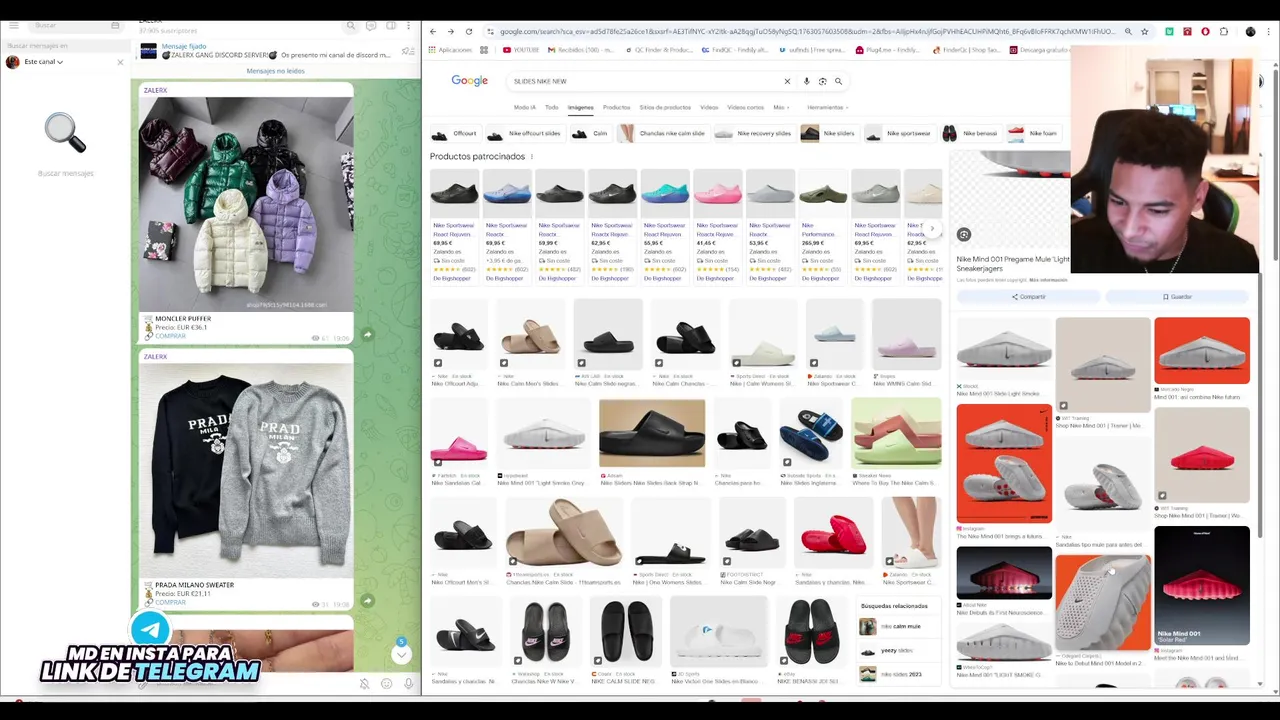Clear the Google search box text
This screenshot has width=1280, height=720.
pos(787,81)
